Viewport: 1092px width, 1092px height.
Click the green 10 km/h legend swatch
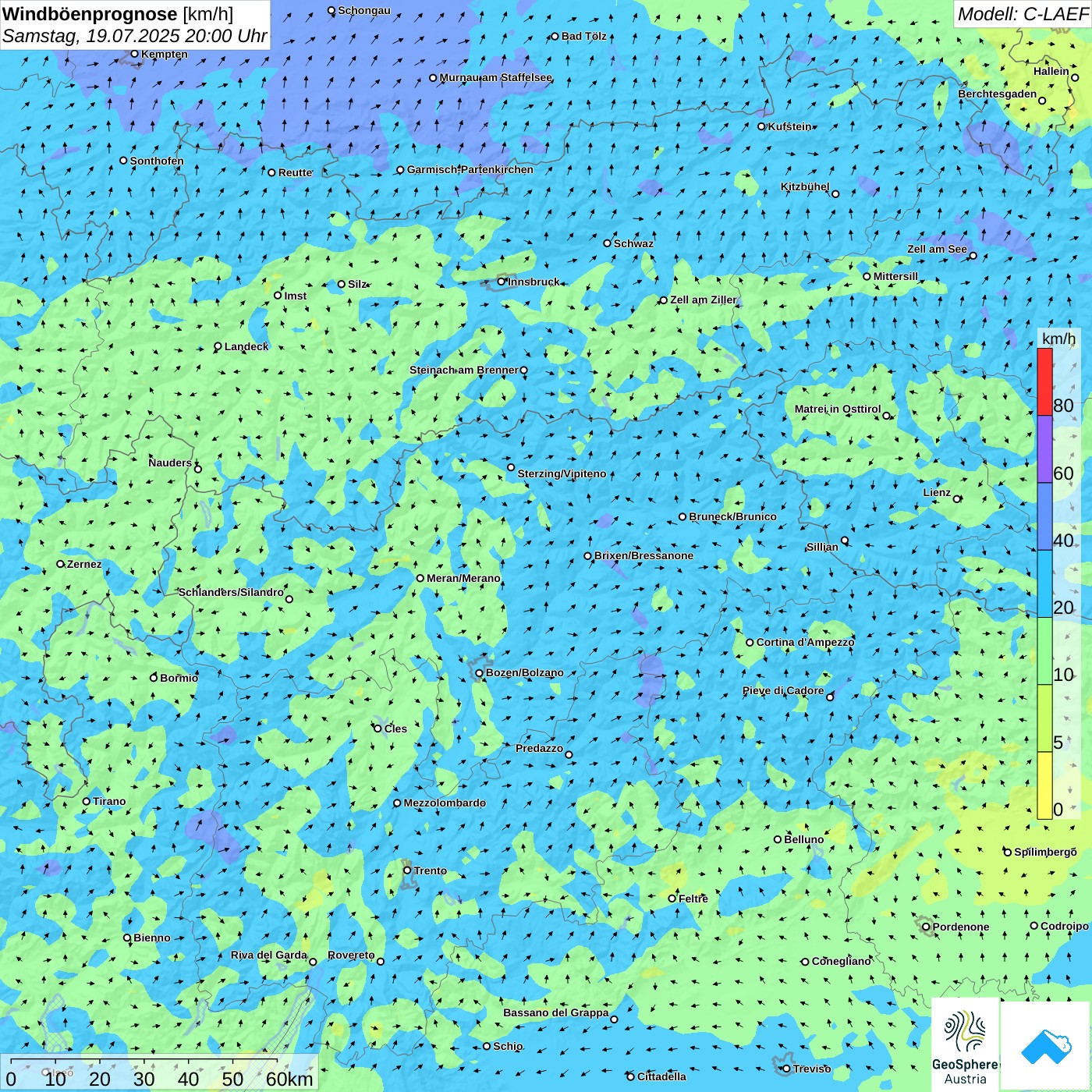[1044, 651]
